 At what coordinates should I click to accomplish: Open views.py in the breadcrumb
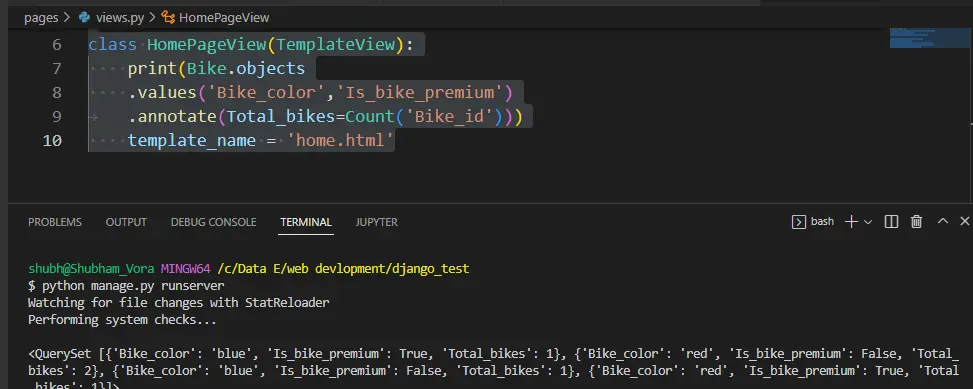coord(120,18)
